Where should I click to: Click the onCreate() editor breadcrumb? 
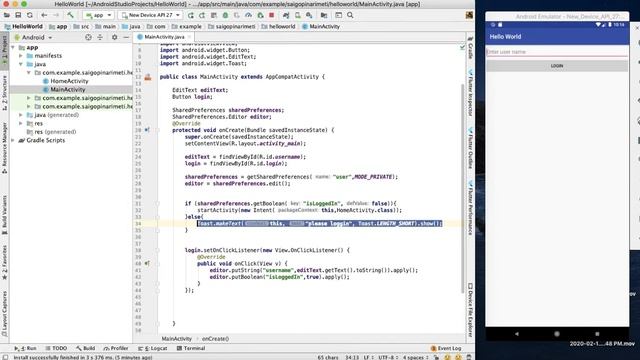pos(215,338)
